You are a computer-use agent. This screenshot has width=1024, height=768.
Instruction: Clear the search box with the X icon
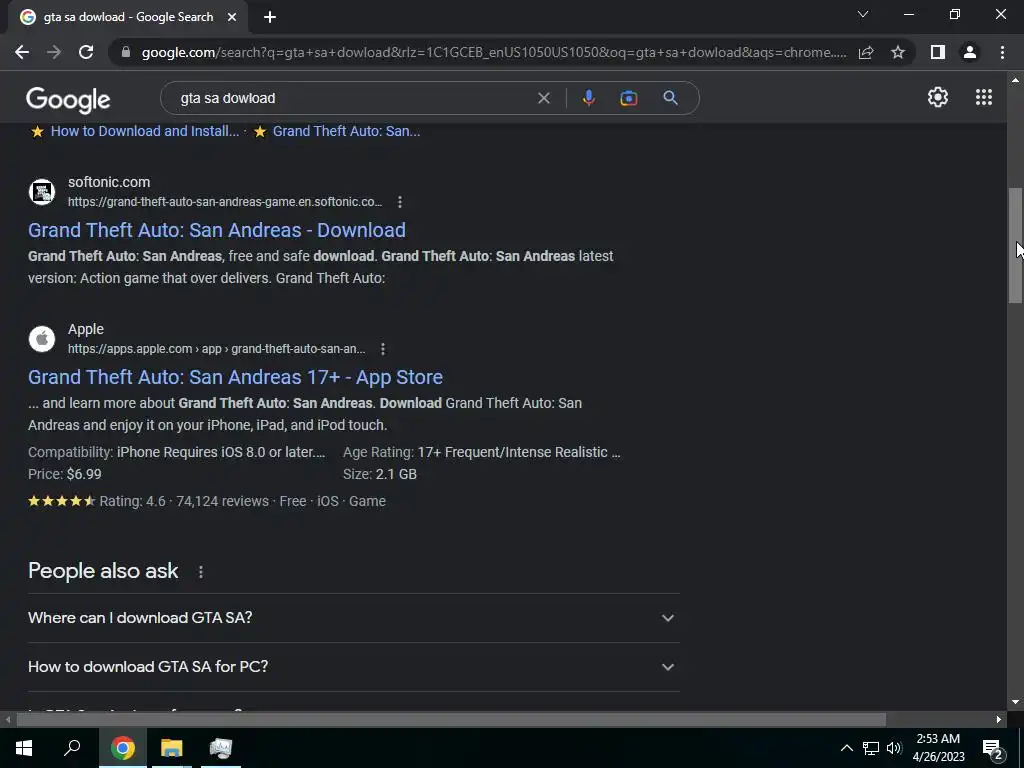pos(543,98)
